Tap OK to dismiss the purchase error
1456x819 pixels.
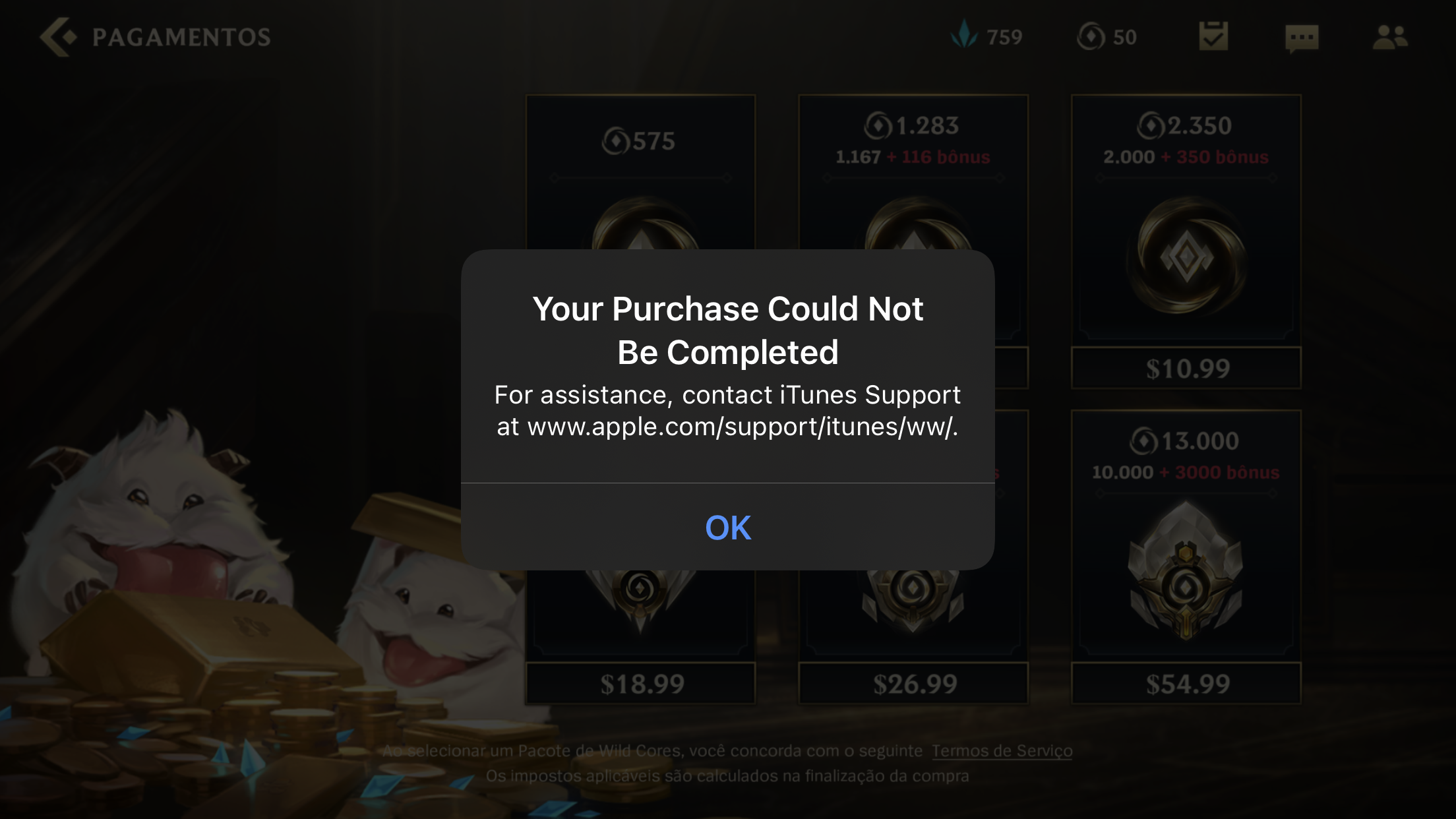pos(728,527)
